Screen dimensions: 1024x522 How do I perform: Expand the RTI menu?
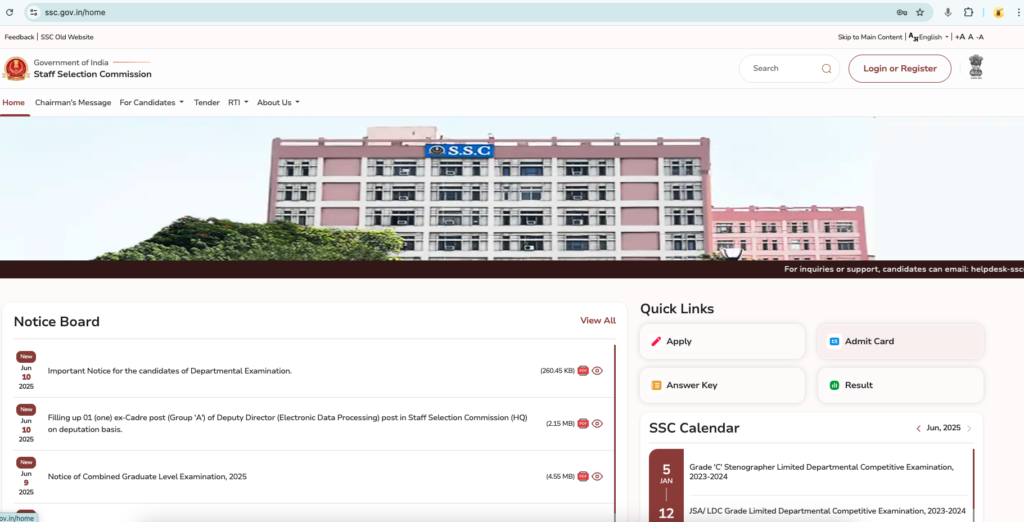[238, 103]
